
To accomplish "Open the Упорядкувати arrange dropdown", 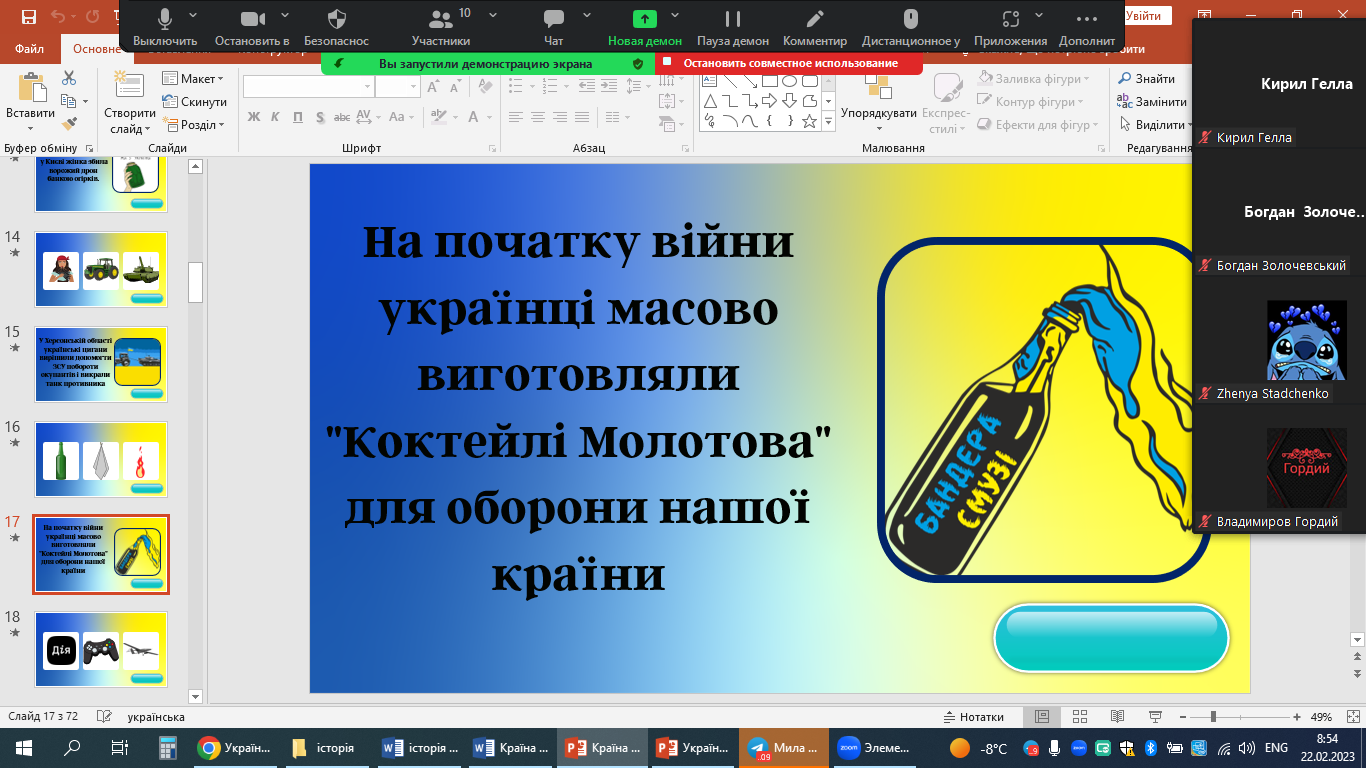I will 879,104.
